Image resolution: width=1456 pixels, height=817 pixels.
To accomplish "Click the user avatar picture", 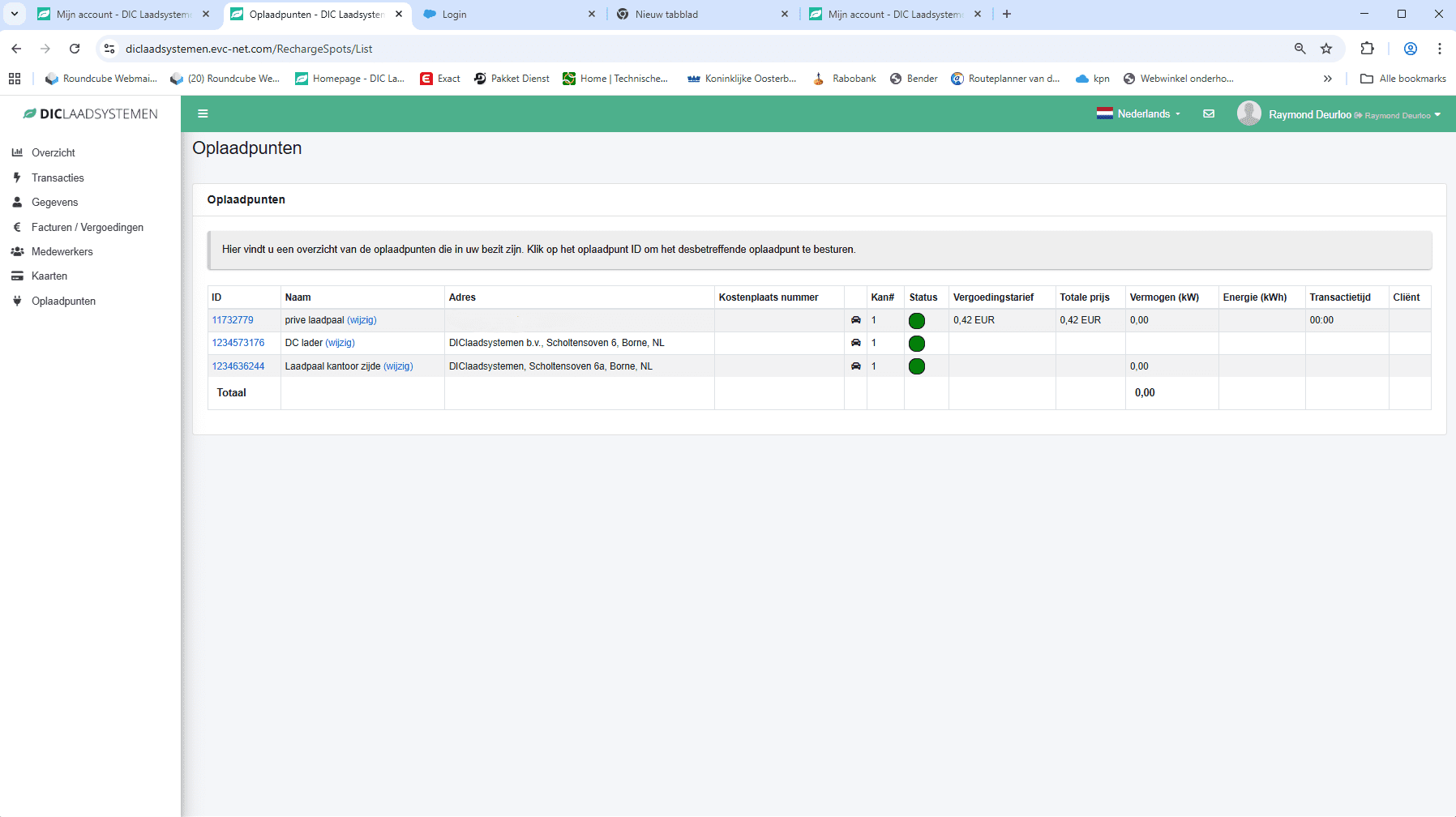I will pyautogui.click(x=1248, y=113).
